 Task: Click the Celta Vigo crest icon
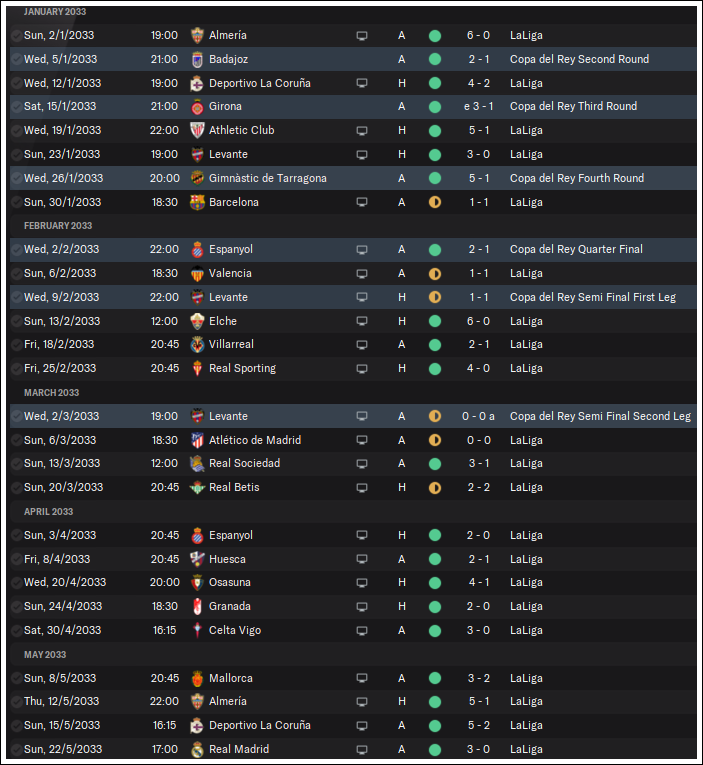coord(197,630)
